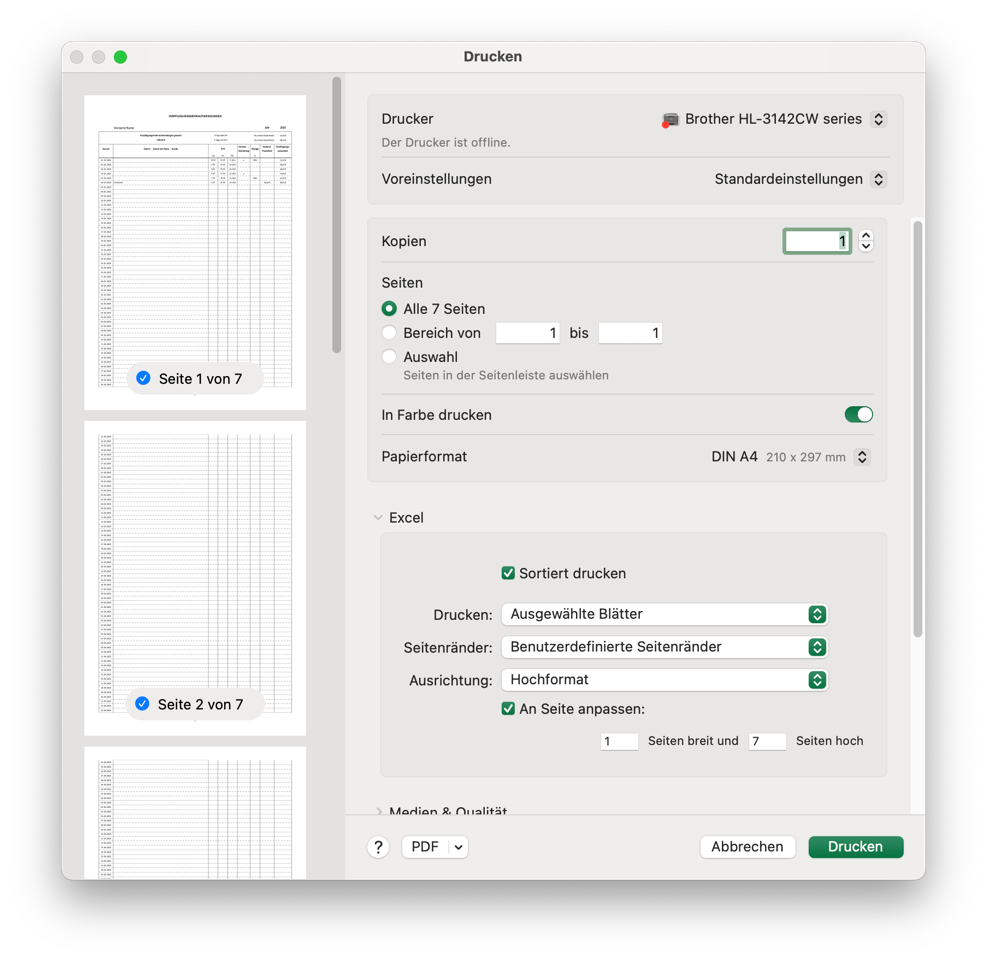Uncheck An Seite anpassen checkbox

tap(508, 709)
